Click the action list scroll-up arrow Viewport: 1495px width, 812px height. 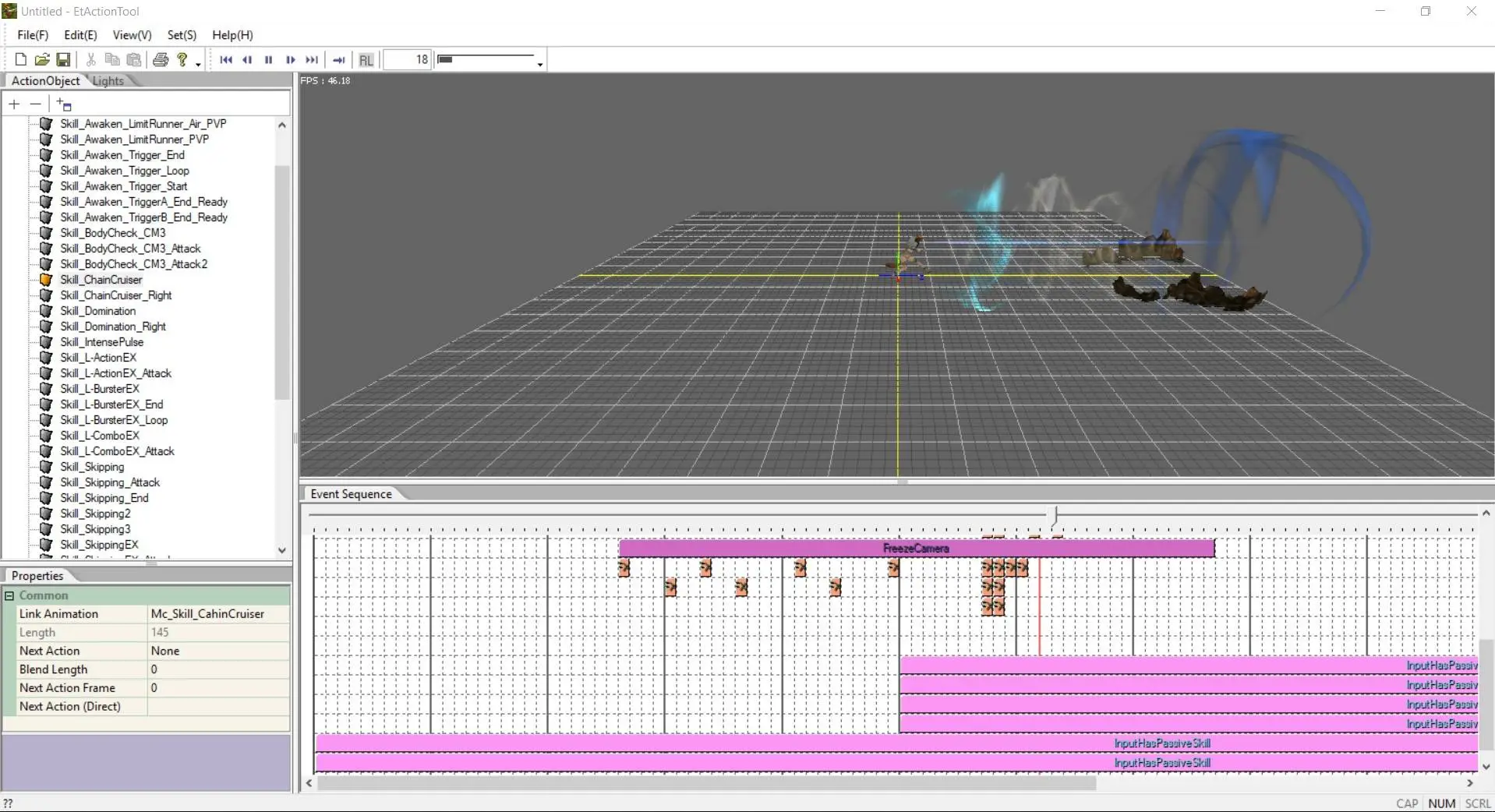pyautogui.click(x=282, y=125)
